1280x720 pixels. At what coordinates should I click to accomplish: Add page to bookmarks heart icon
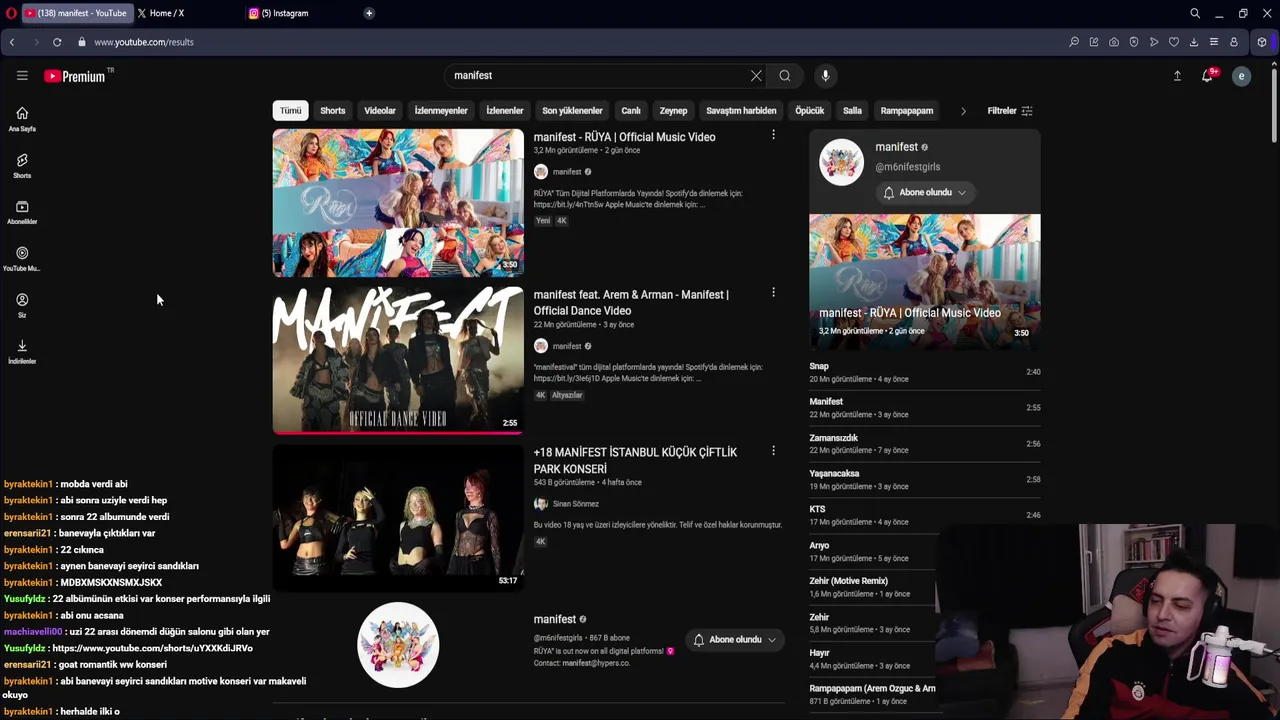(x=1174, y=42)
